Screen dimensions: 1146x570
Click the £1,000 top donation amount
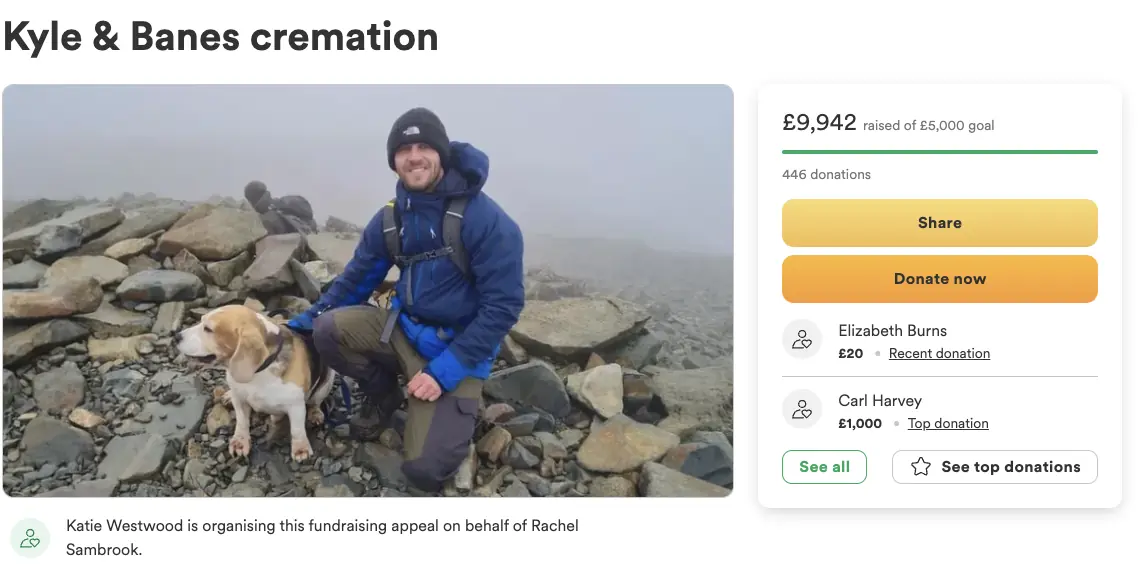(x=860, y=424)
